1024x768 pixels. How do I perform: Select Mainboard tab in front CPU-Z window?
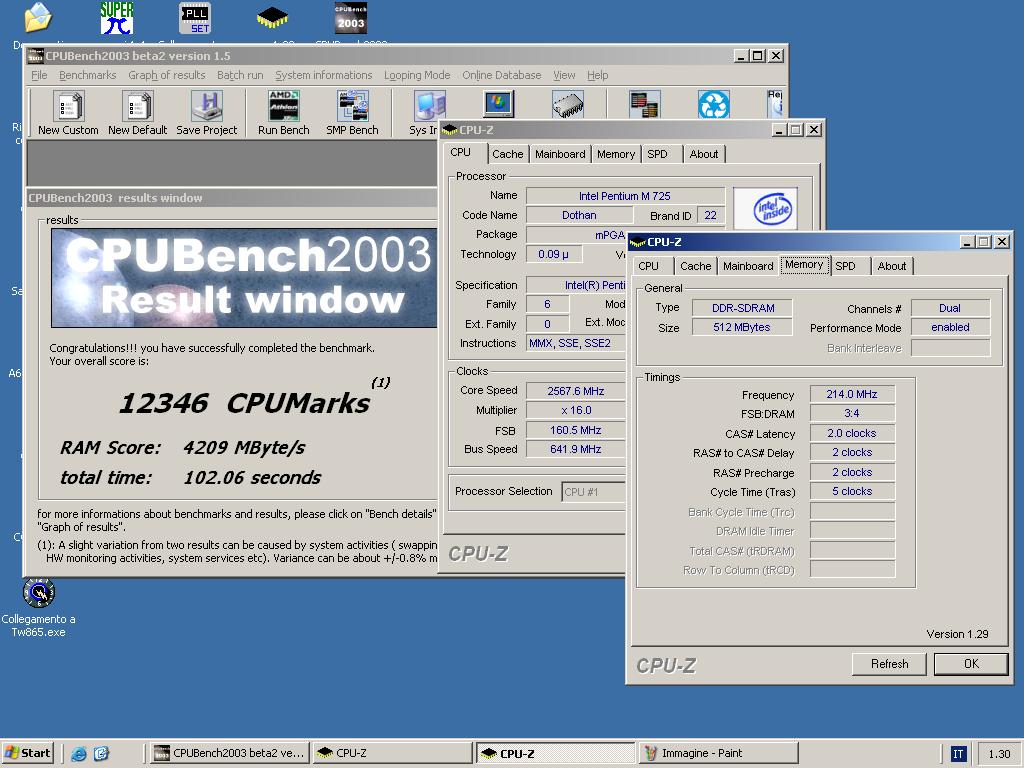pyautogui.click(x=748, y=266)
